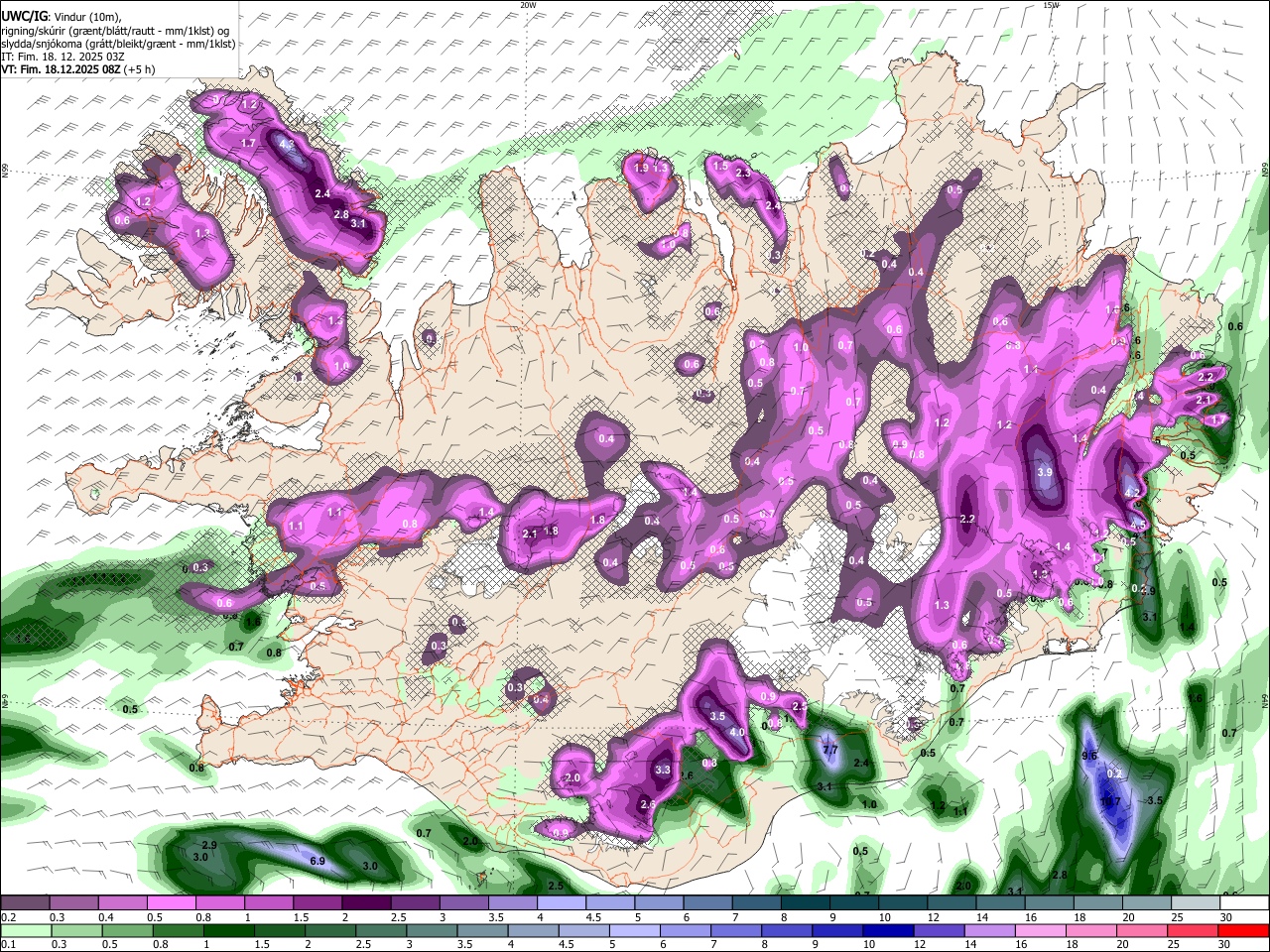
Task: Click the 'IT: Fim. 18. 12. 2025 03Z' line
Action: [63, 57]
